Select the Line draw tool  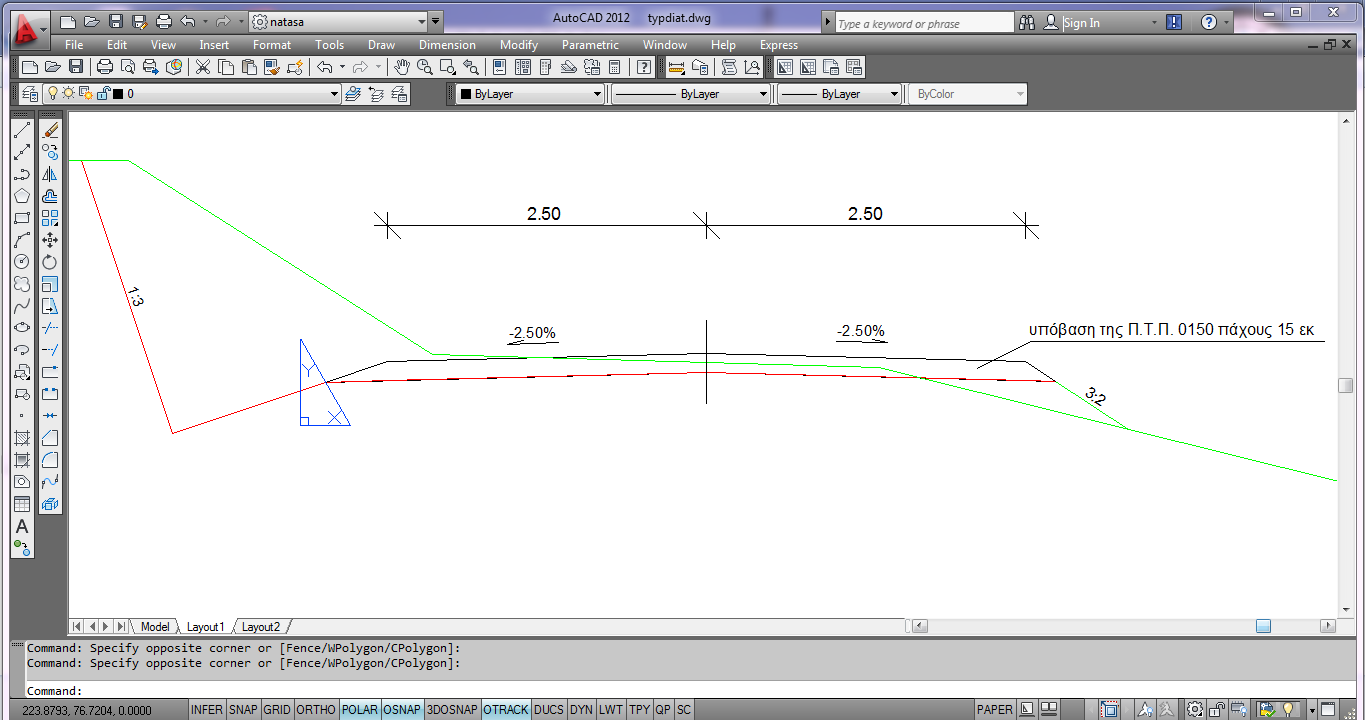[22, 130]
